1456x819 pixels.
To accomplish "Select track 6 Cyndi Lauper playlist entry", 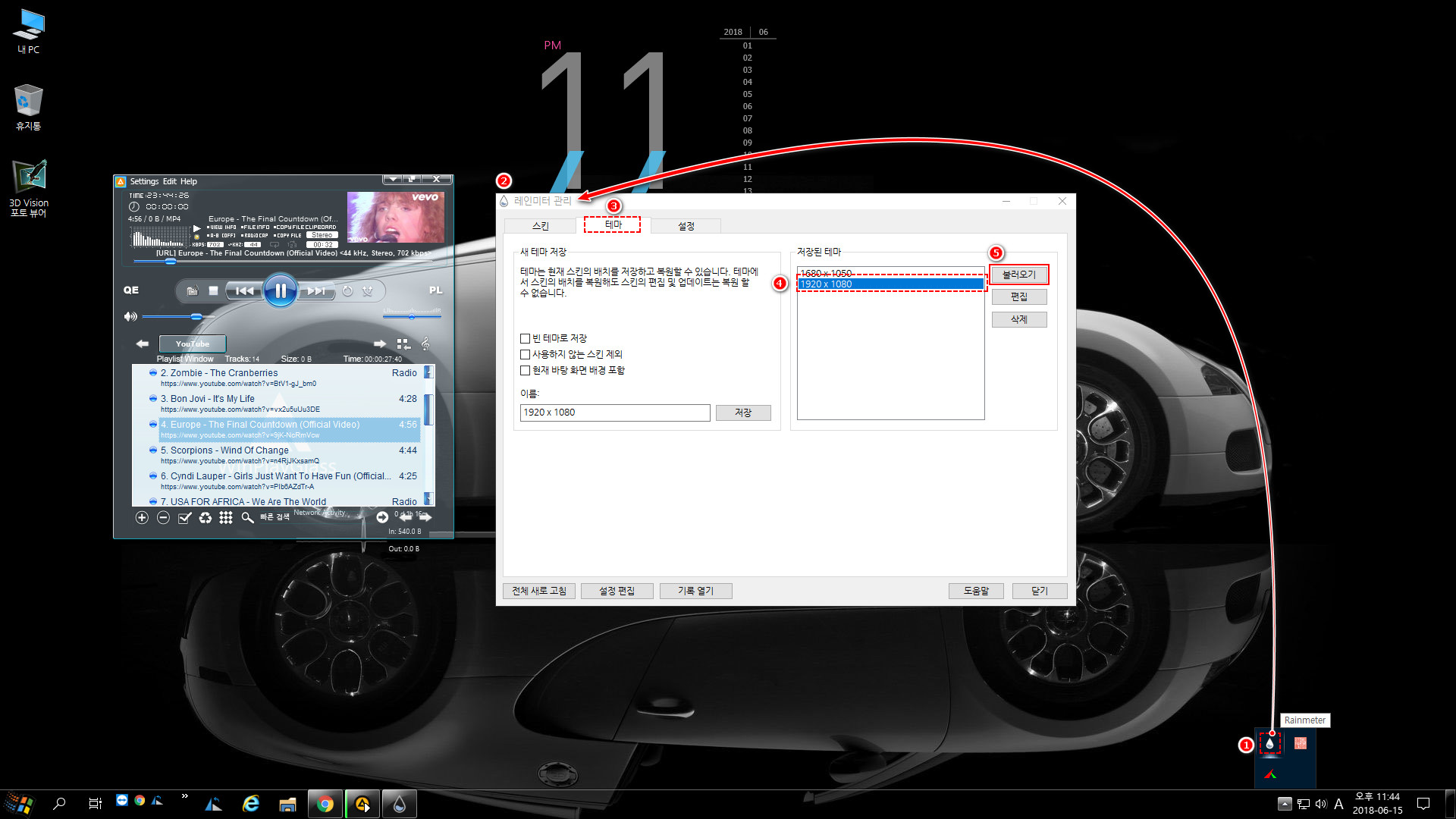I will pos(288,481).
